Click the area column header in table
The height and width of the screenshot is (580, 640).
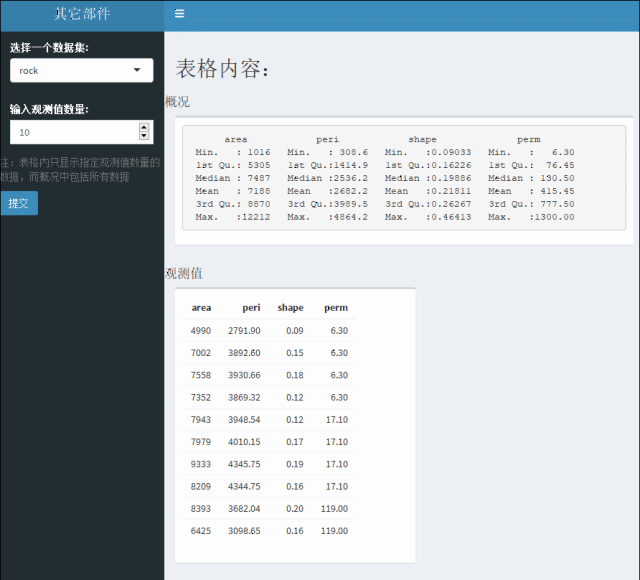[x=201, y=308]
